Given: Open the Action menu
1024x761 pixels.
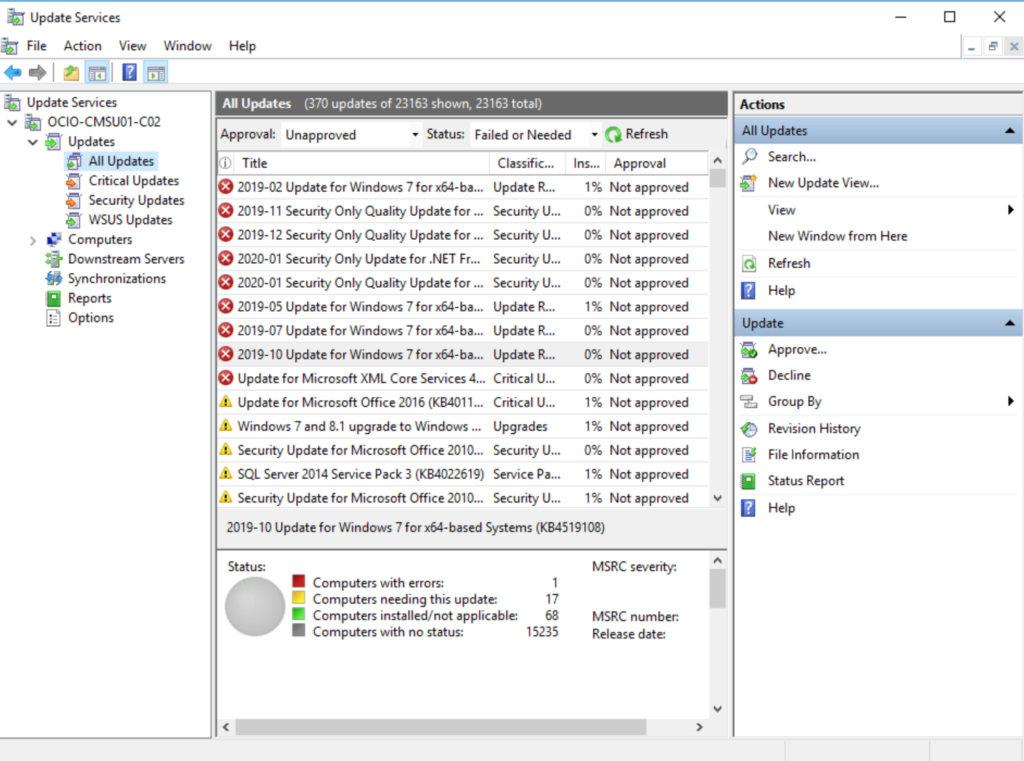Looking at the screenshot, I should click(x=82, y=46).
